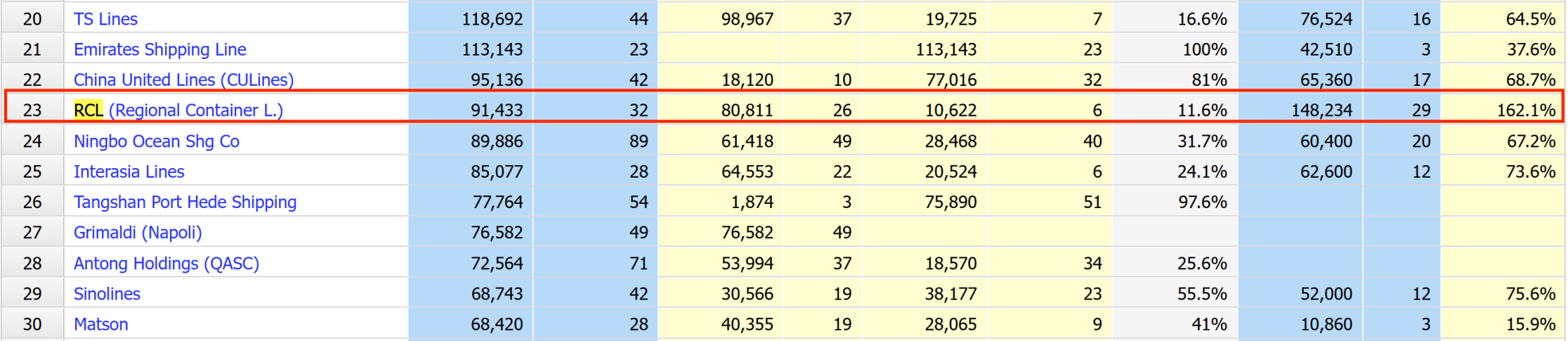Select Tangshan total 77,764 cell

[x=471, y=201]
